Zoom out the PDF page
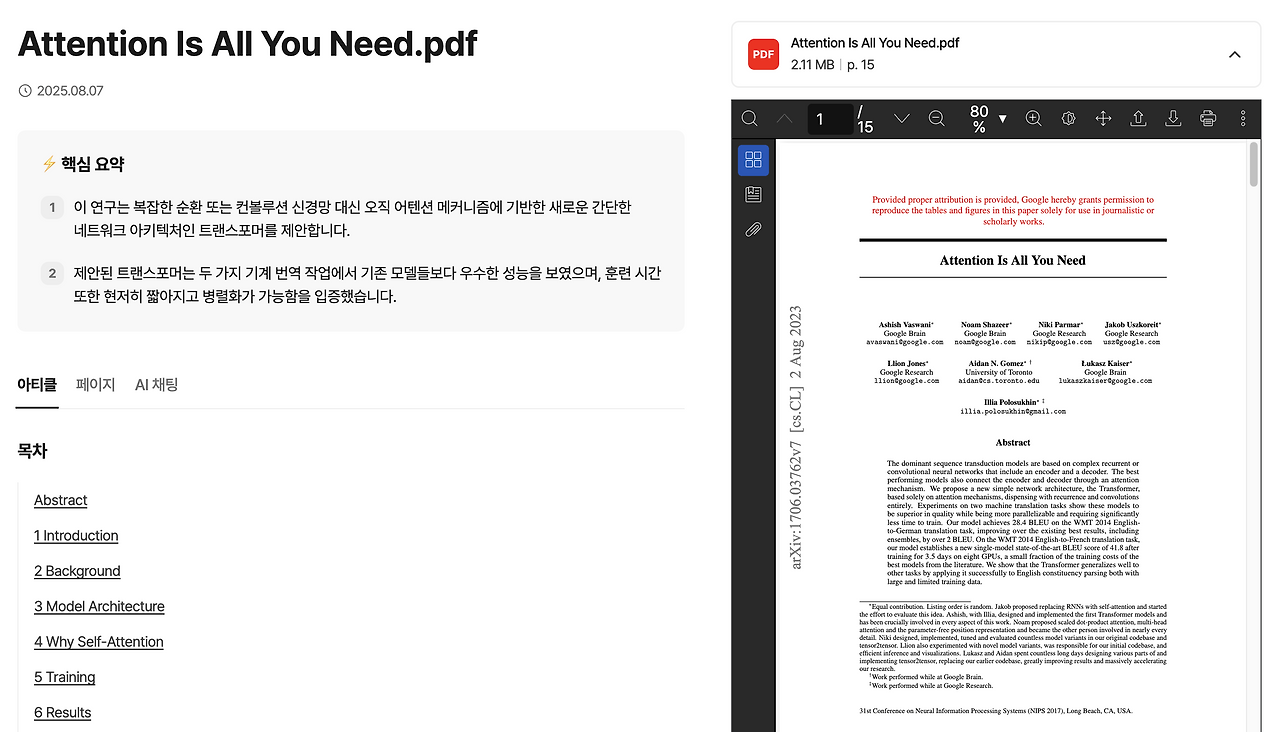 click(x=936, y=118)
